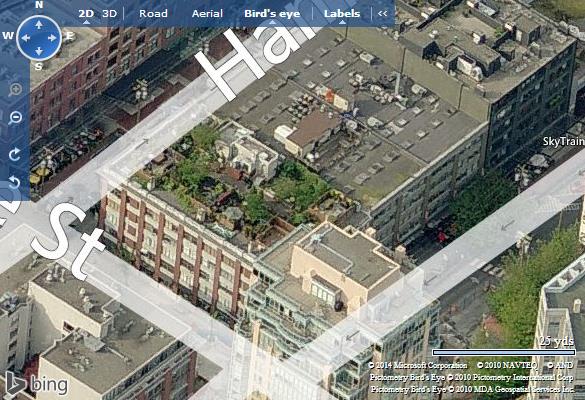
Task: Collapse the toolbar with the double chevron
Action: tap(382, 13)
